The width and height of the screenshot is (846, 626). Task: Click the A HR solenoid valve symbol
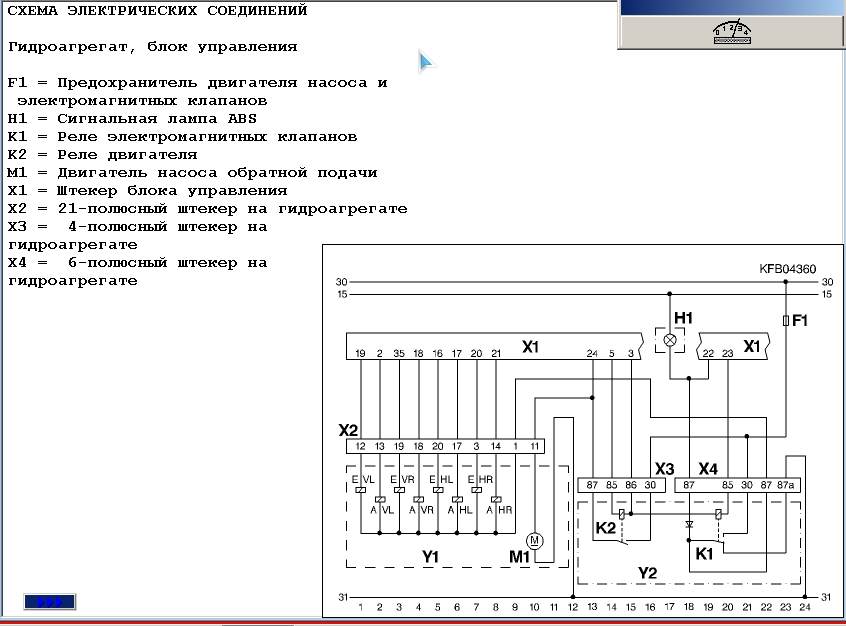coord(495,499)
